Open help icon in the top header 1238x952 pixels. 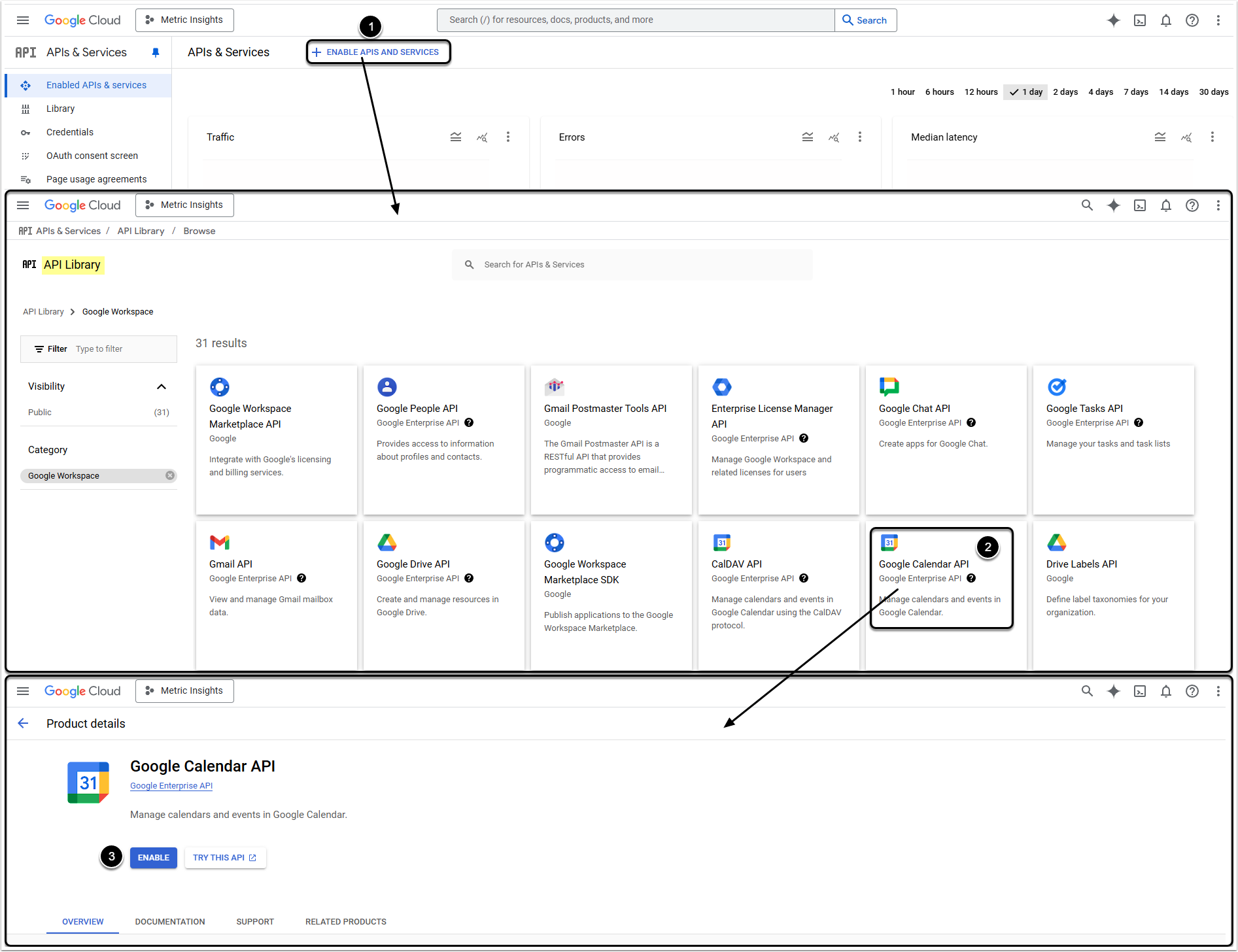point(1192,20)
